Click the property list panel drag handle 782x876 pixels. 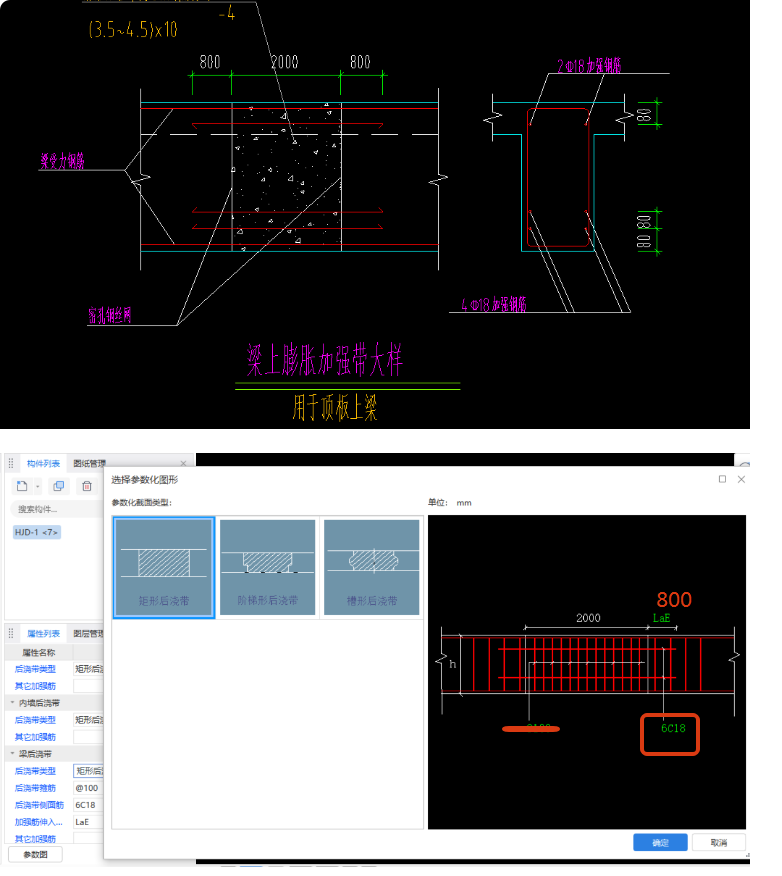coord(11,633)
